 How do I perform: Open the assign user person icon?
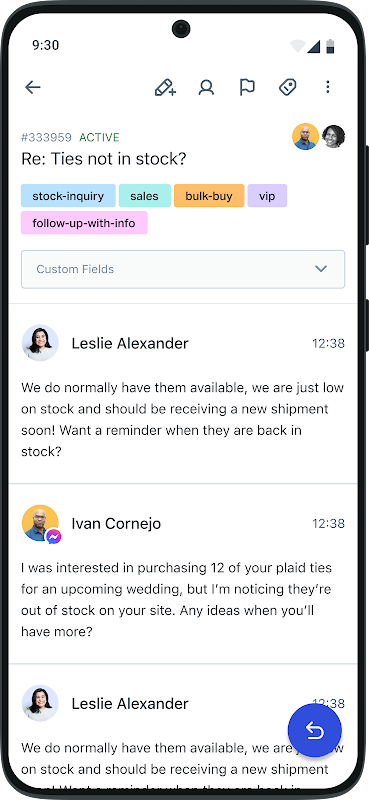coord(206,87)
